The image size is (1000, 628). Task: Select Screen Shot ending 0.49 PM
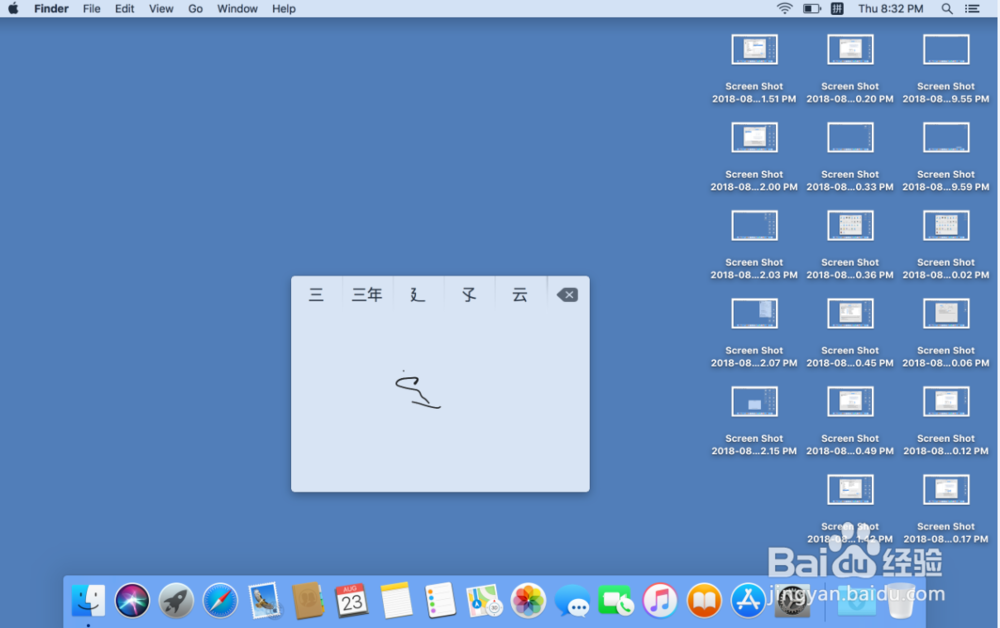850,421
